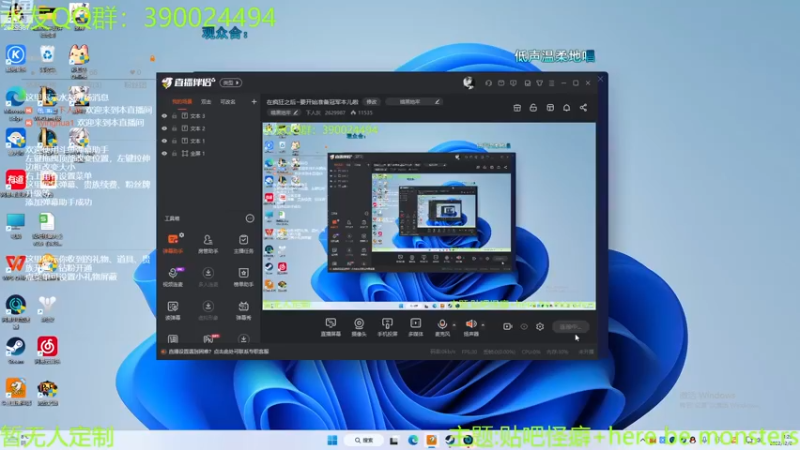Edit the tag pill below the stream title
Image resolution: width=800 pixels, height=450 pixels.
click(284, 113)
